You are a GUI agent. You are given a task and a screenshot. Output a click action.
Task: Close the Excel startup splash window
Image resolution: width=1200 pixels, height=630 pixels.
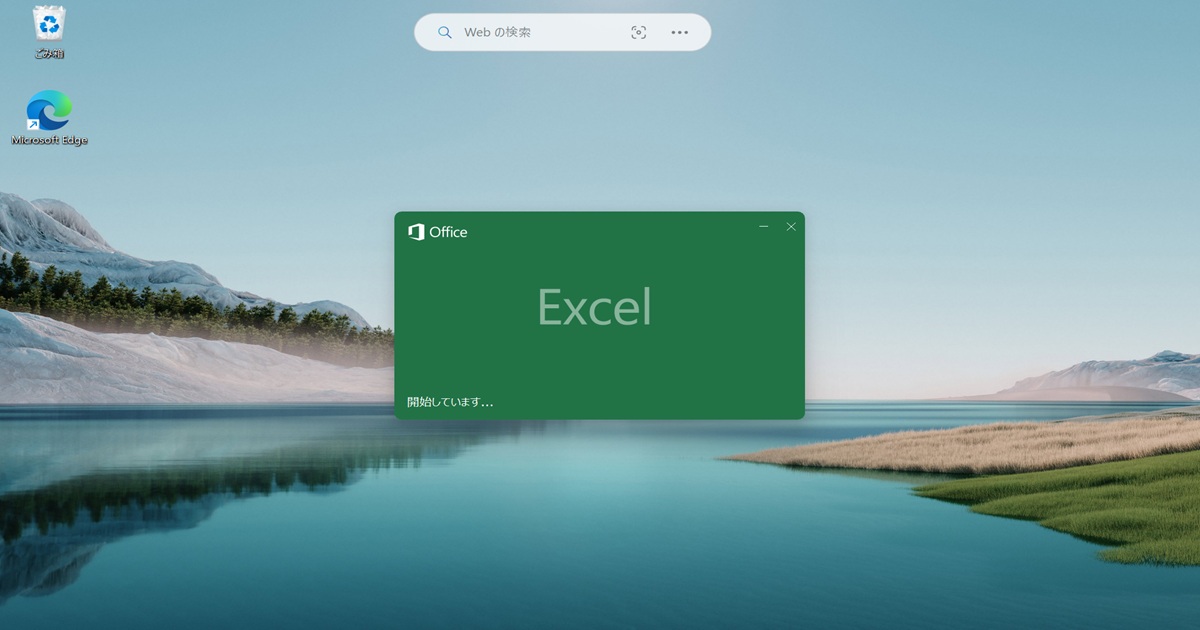791,227
